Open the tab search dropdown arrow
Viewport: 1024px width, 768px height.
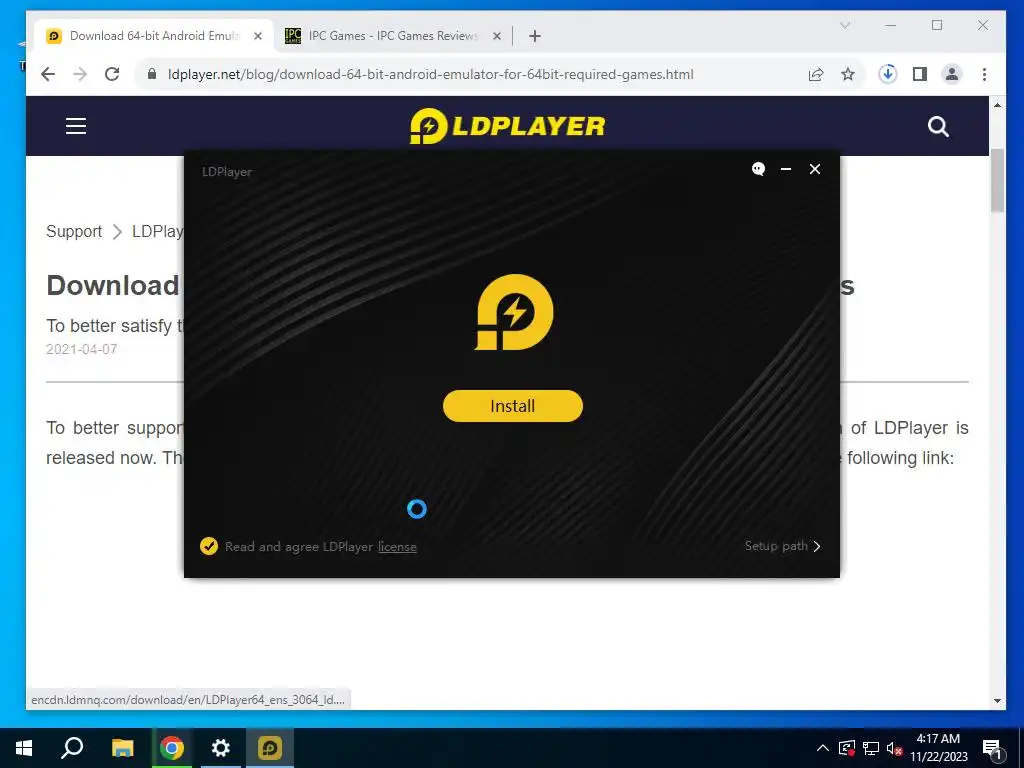(845, 25)
